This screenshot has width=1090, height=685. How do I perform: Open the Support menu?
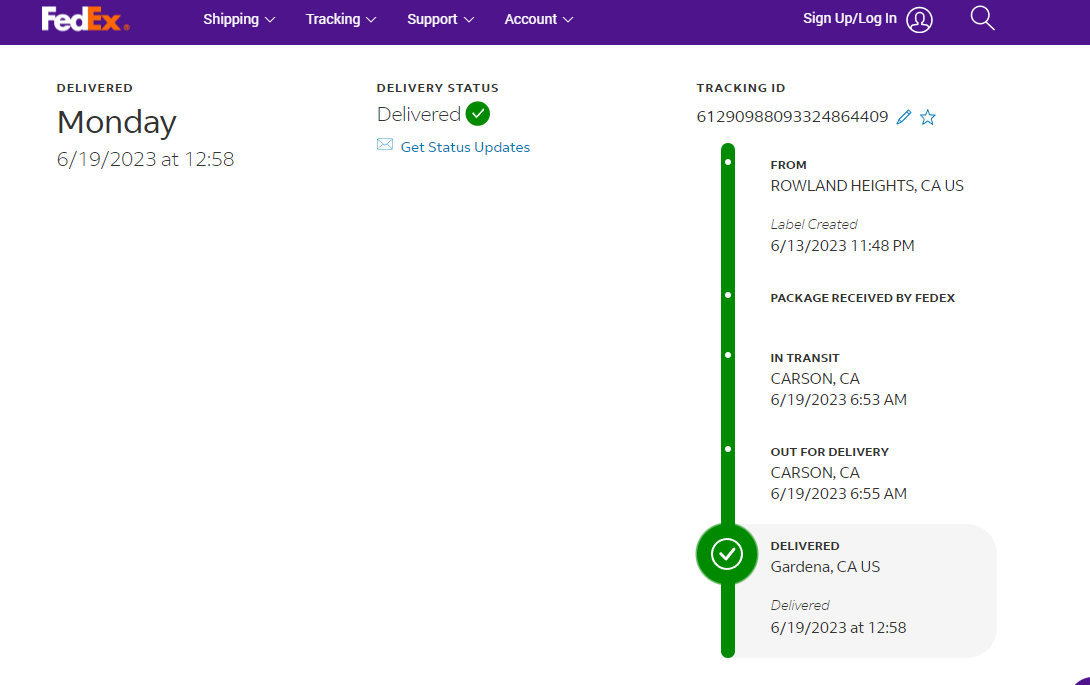pyautogui.click(x=440, y=19)
